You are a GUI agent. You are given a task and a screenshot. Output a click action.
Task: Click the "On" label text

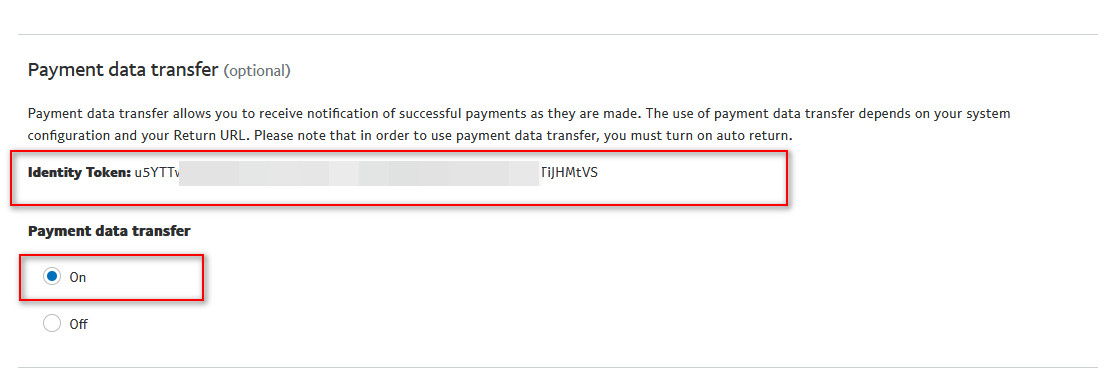click(77, 278)
